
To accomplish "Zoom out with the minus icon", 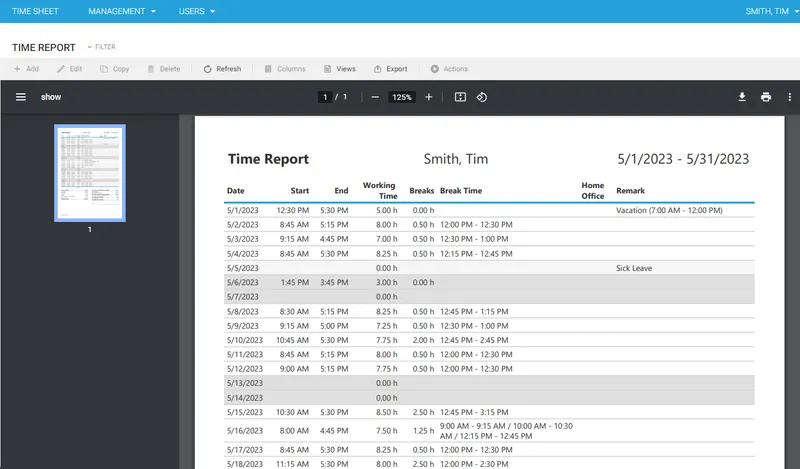I will click(x=375, y=97).
